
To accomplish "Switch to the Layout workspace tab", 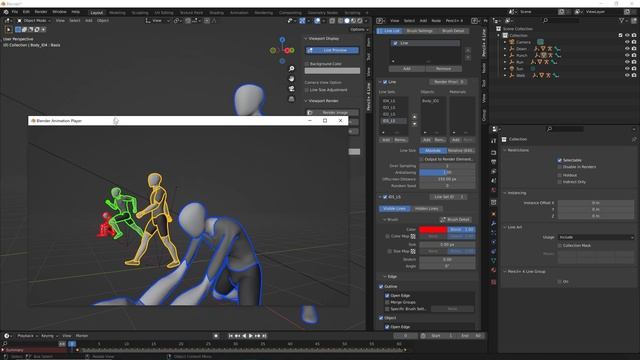I will (96, 13).
